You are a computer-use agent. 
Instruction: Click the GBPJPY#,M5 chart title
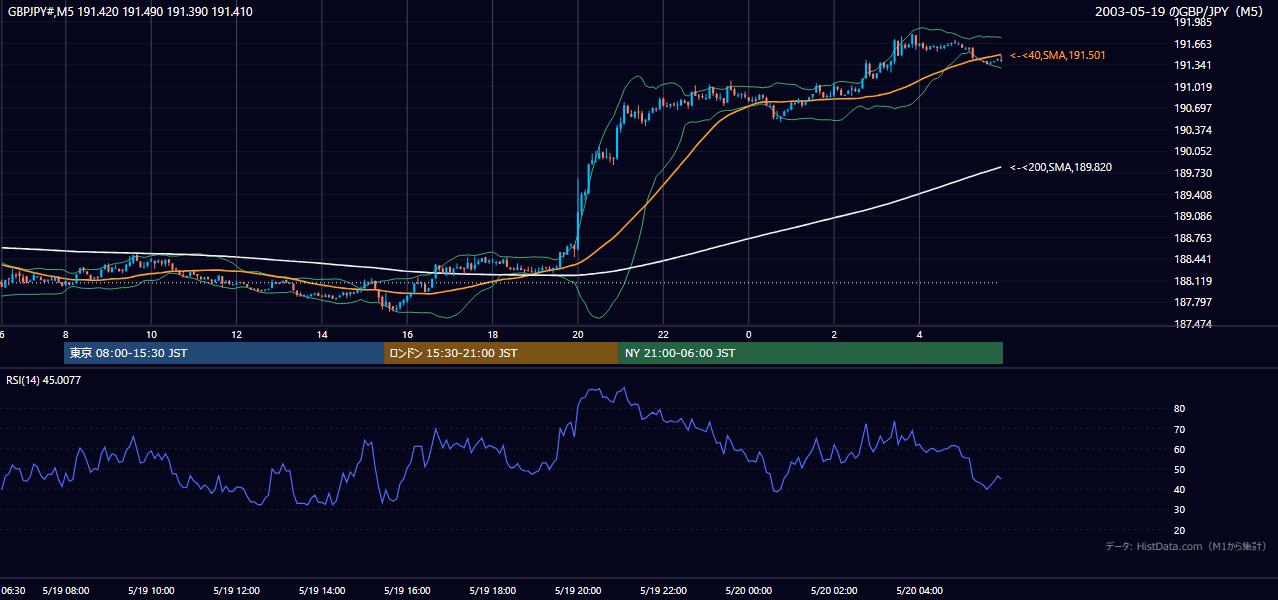[x=129, y=12]
